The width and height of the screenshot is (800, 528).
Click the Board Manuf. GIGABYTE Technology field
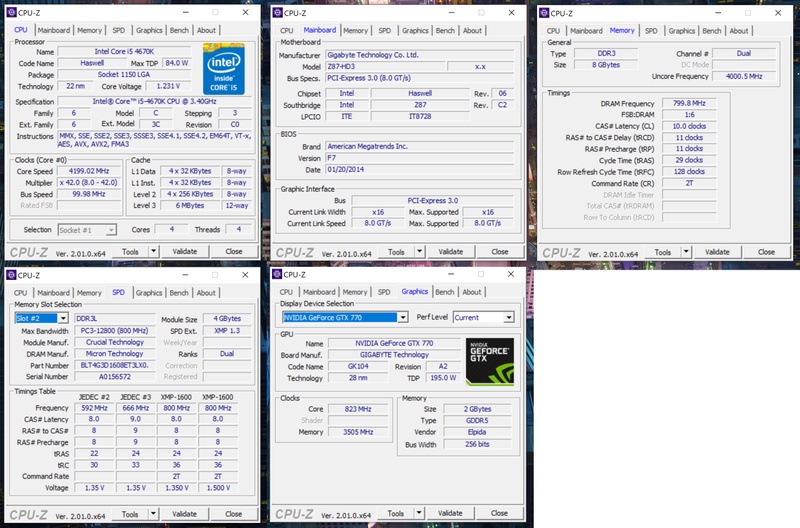coord(394,355)
